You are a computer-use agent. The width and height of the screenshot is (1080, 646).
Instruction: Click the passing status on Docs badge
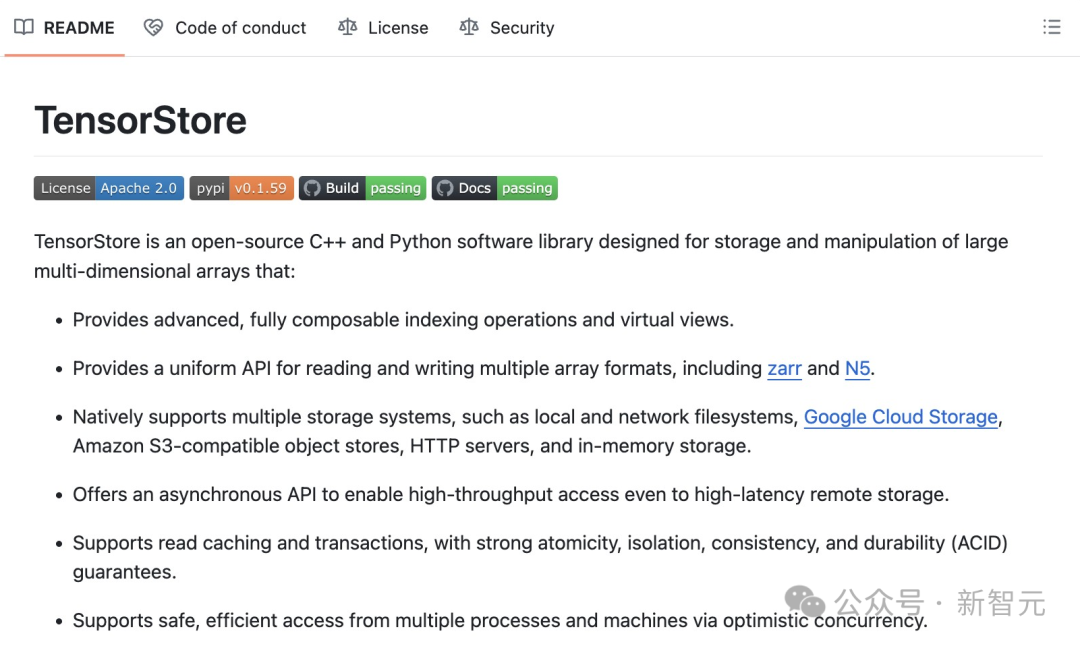(527, 188)
